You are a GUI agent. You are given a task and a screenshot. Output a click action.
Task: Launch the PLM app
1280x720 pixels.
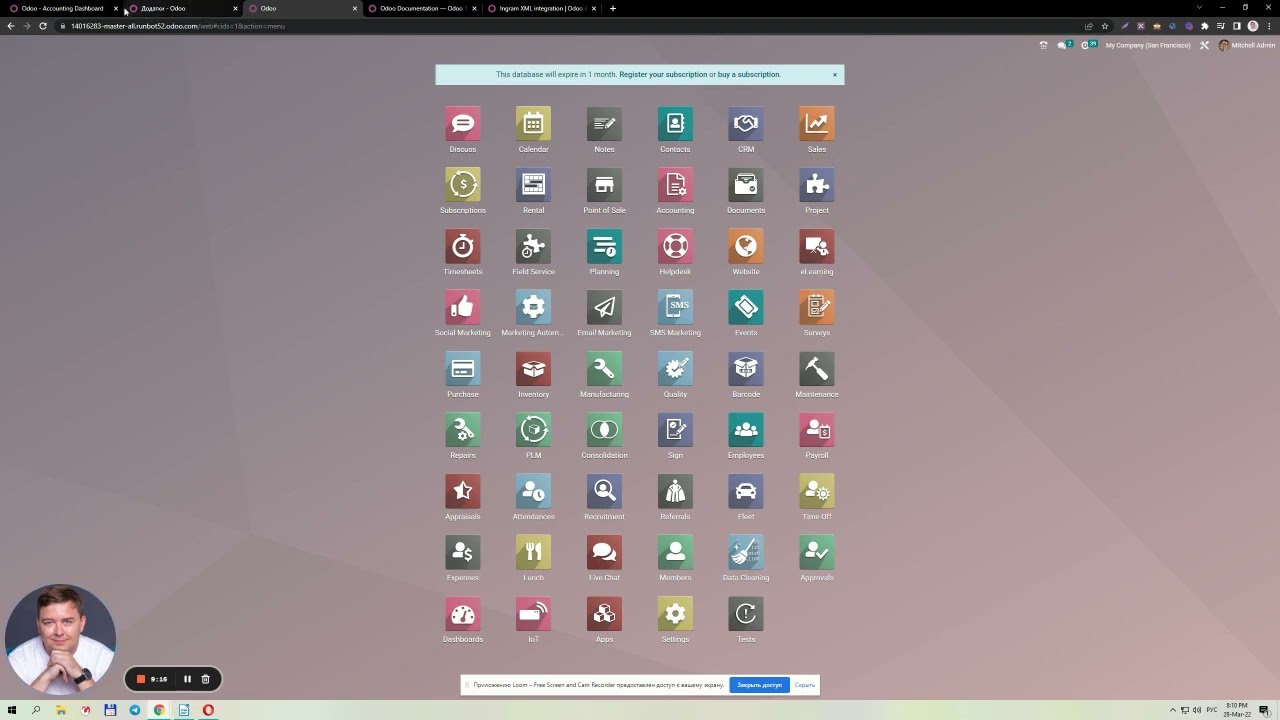click(x=534, y=430)
